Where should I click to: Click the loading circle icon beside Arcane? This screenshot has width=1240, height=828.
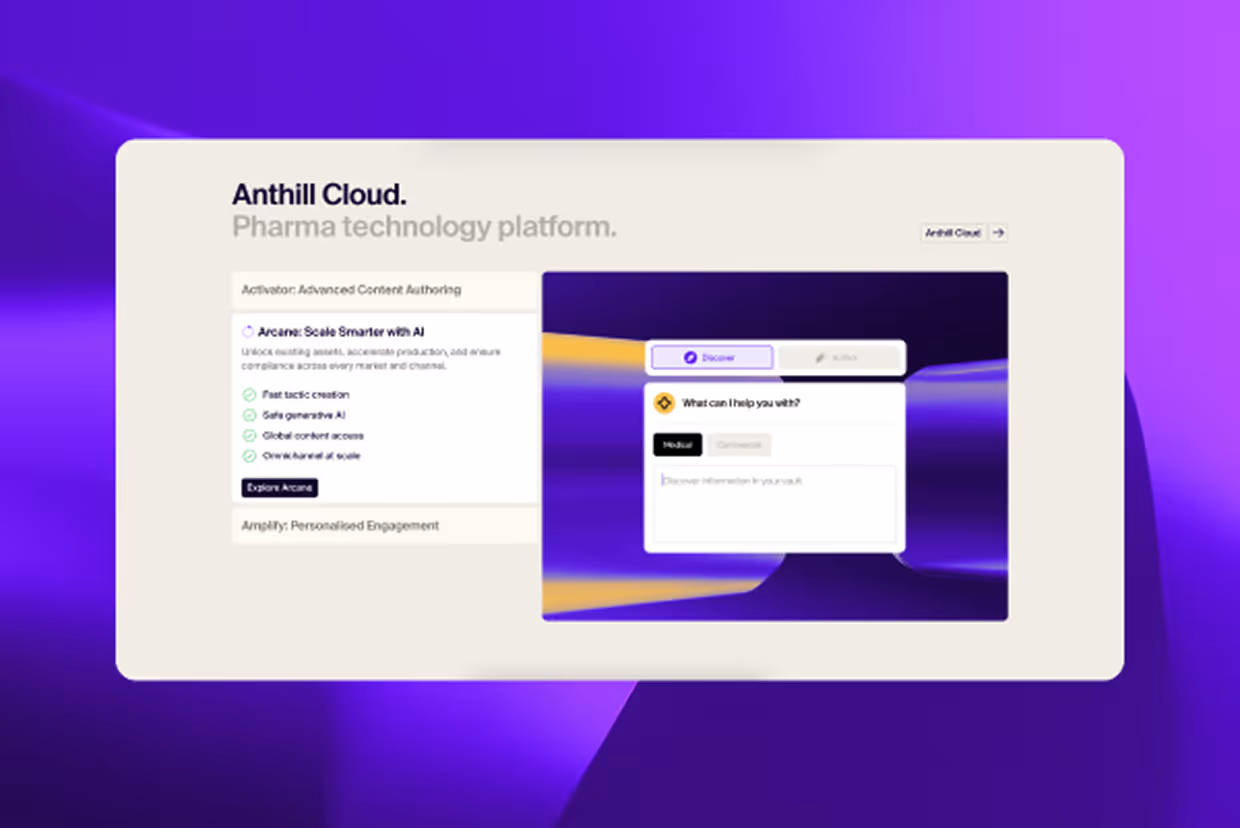point(248,332)
